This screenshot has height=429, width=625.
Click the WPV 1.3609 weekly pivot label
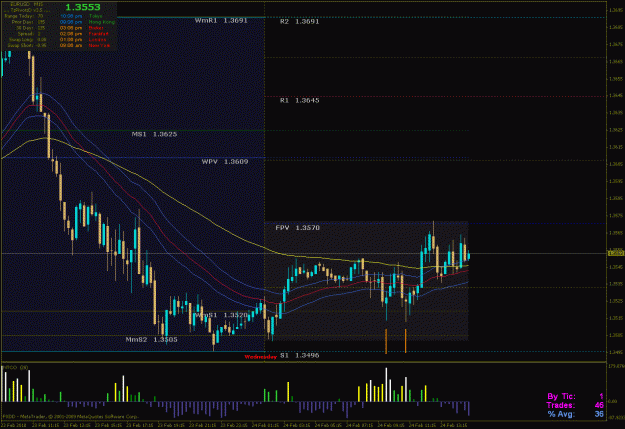tap(225, 162)
